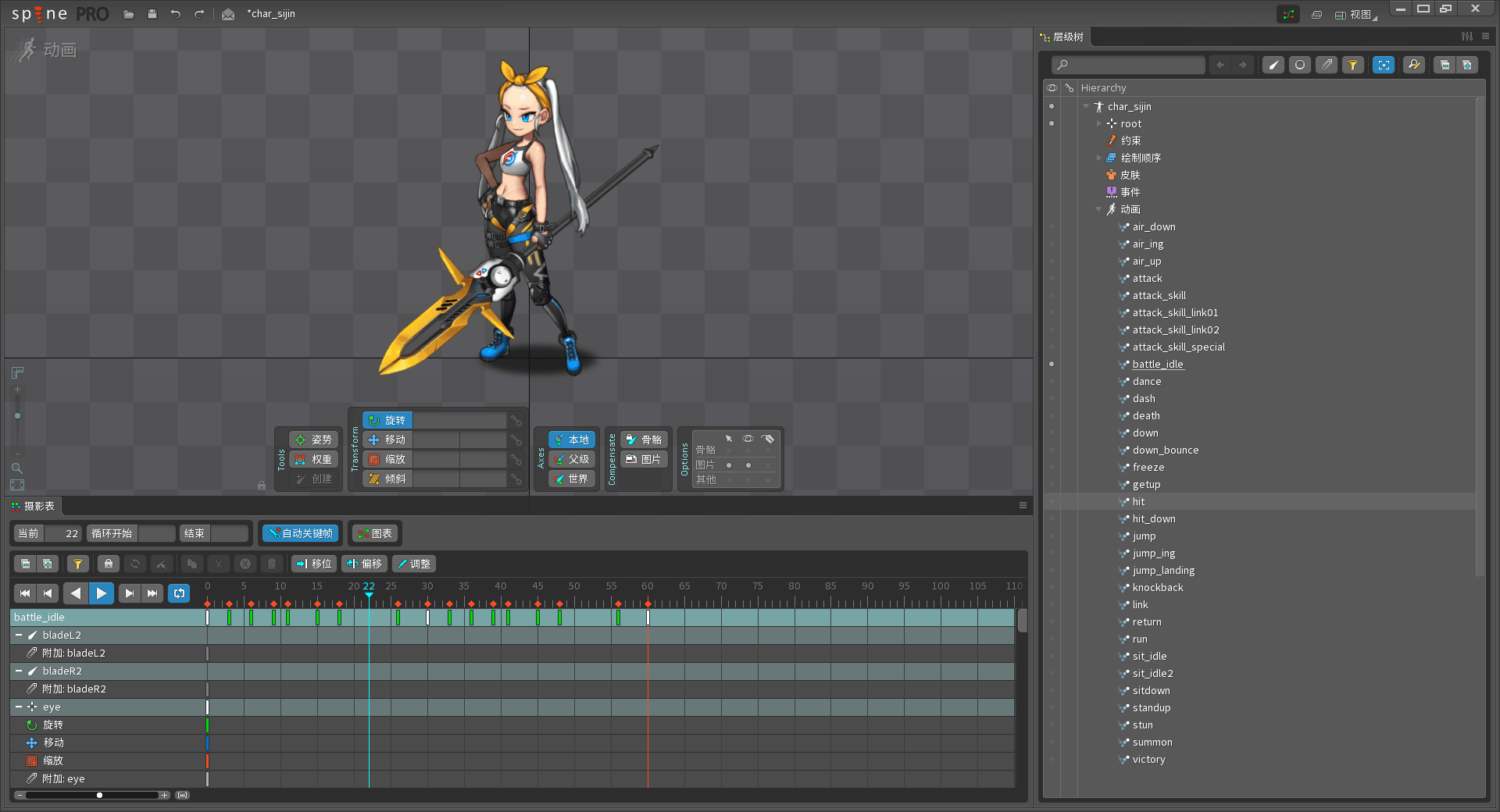1500x812 pixels.
Task: Adjust viewport zoom slider handle
Action: (17, 416)
